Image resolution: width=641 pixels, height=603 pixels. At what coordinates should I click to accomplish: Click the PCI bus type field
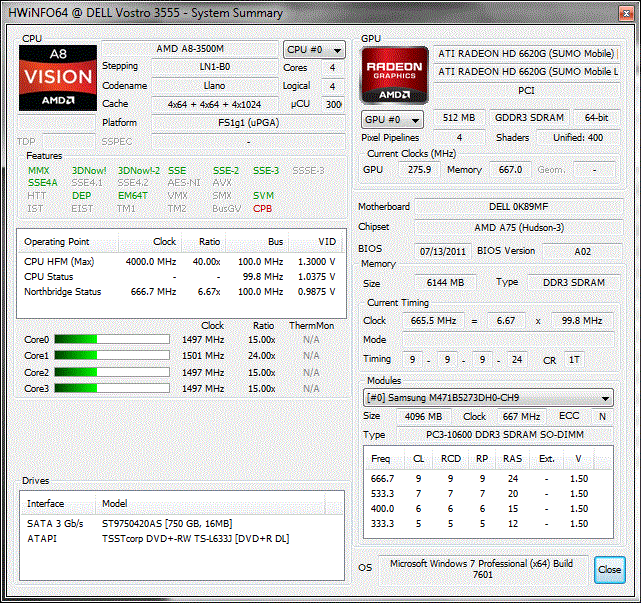(x=527, y=91)
